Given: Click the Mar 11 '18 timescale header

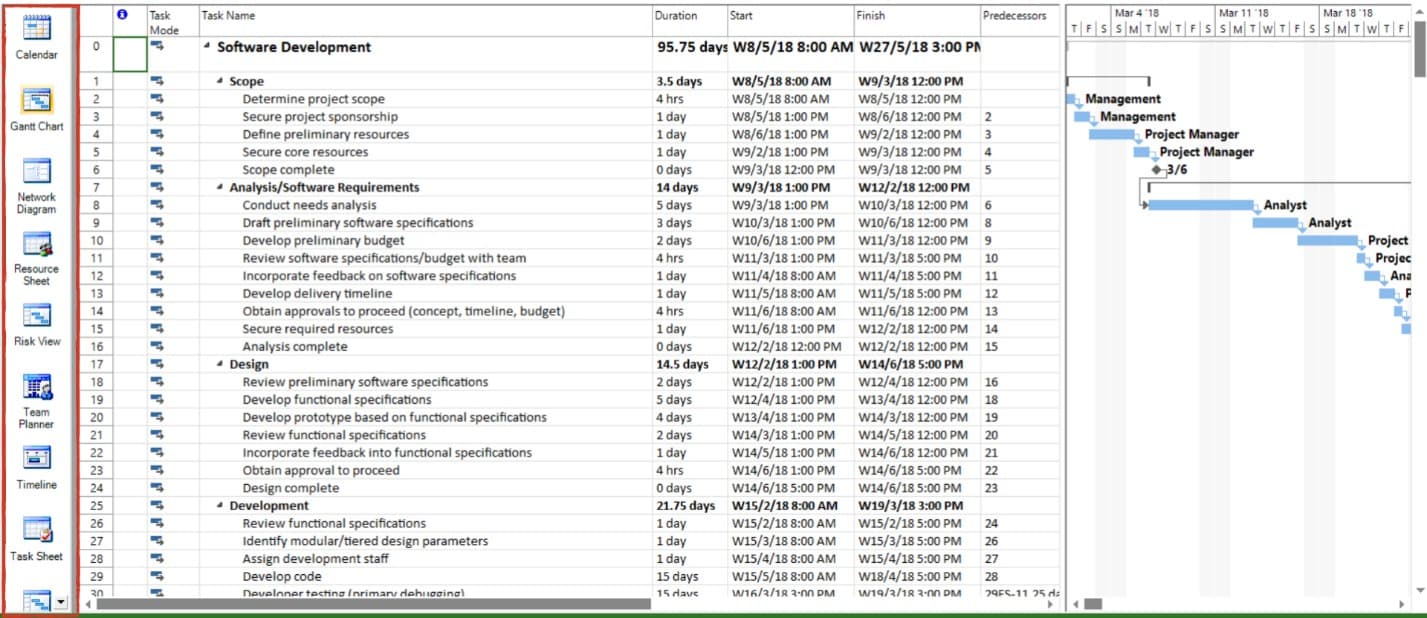Looking at the screenshot, I should tap(1244, 13).
